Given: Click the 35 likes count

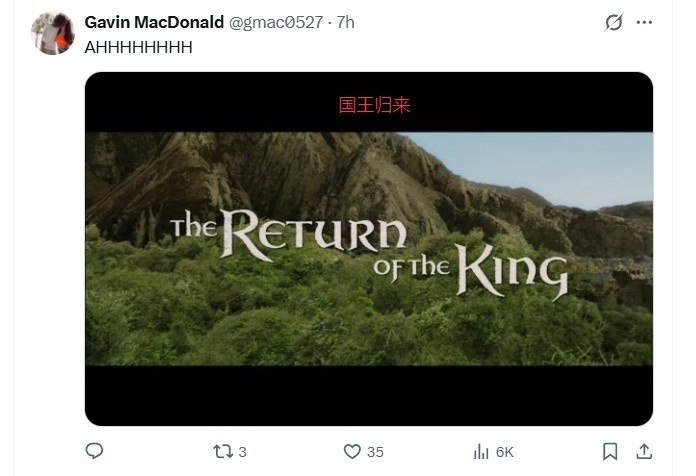Looking at the screenshot, I should click(375, 452).
